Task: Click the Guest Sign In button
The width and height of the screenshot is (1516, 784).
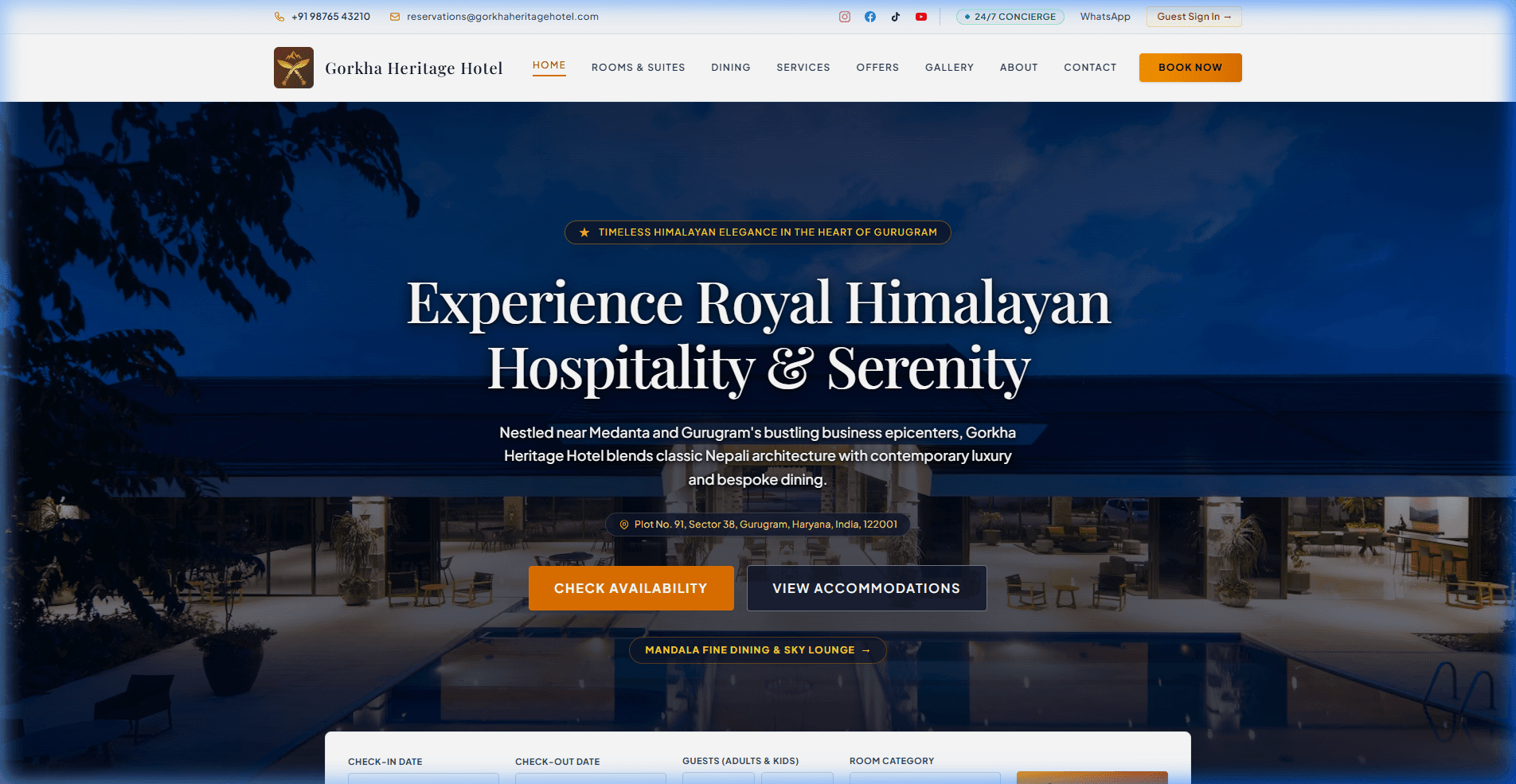Action: point(1194,17)
